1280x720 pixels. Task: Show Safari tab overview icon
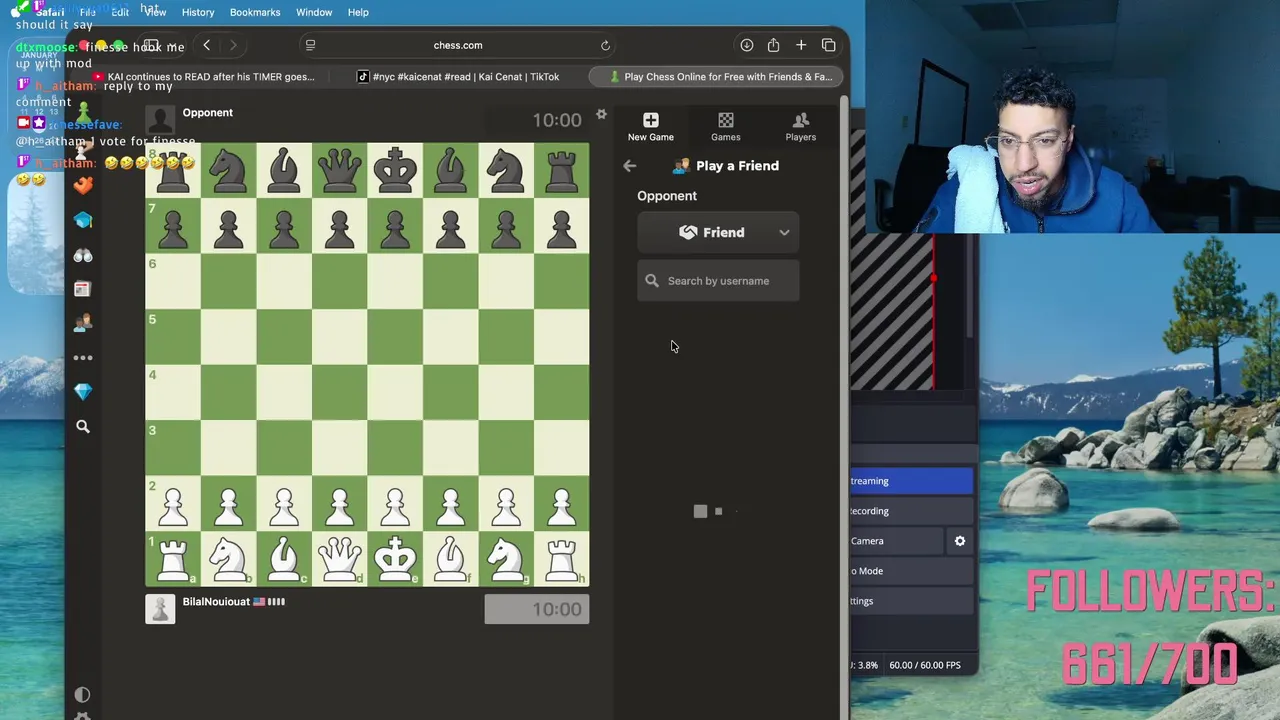tap(829, 45)
